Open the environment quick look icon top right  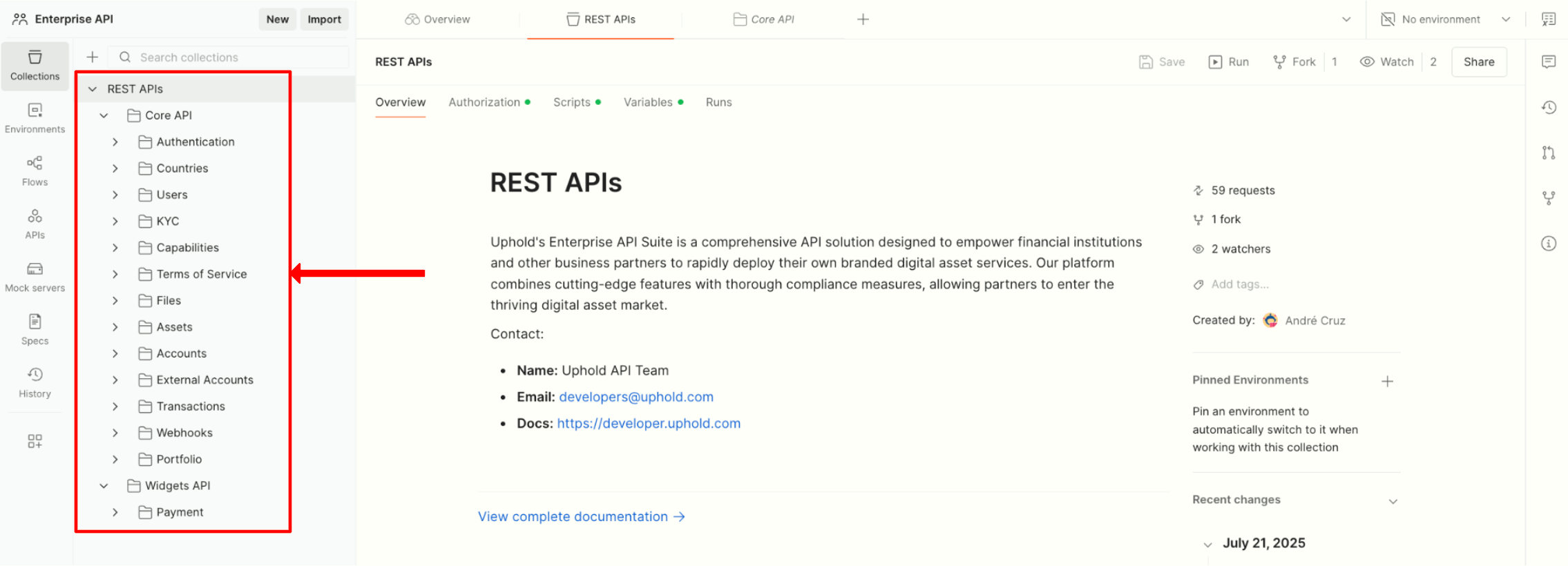coord(1549,19)
